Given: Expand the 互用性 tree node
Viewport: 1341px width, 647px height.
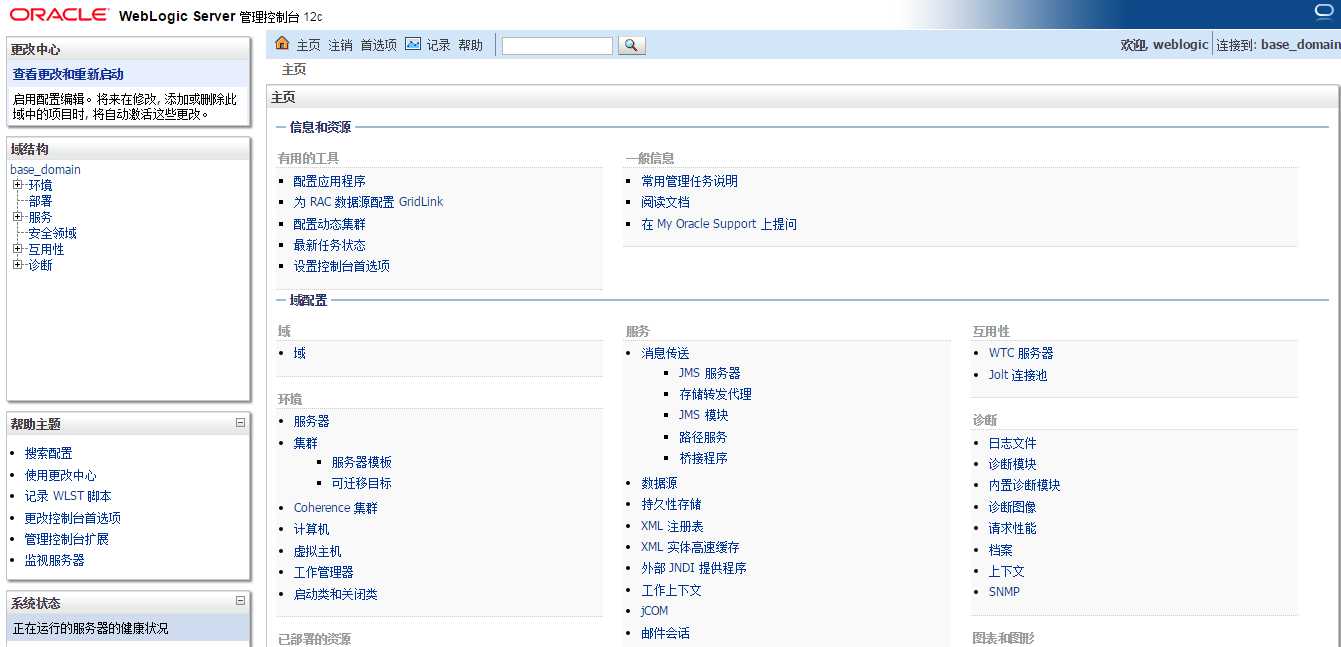Looking at the screenshot, I should (17, 249).
